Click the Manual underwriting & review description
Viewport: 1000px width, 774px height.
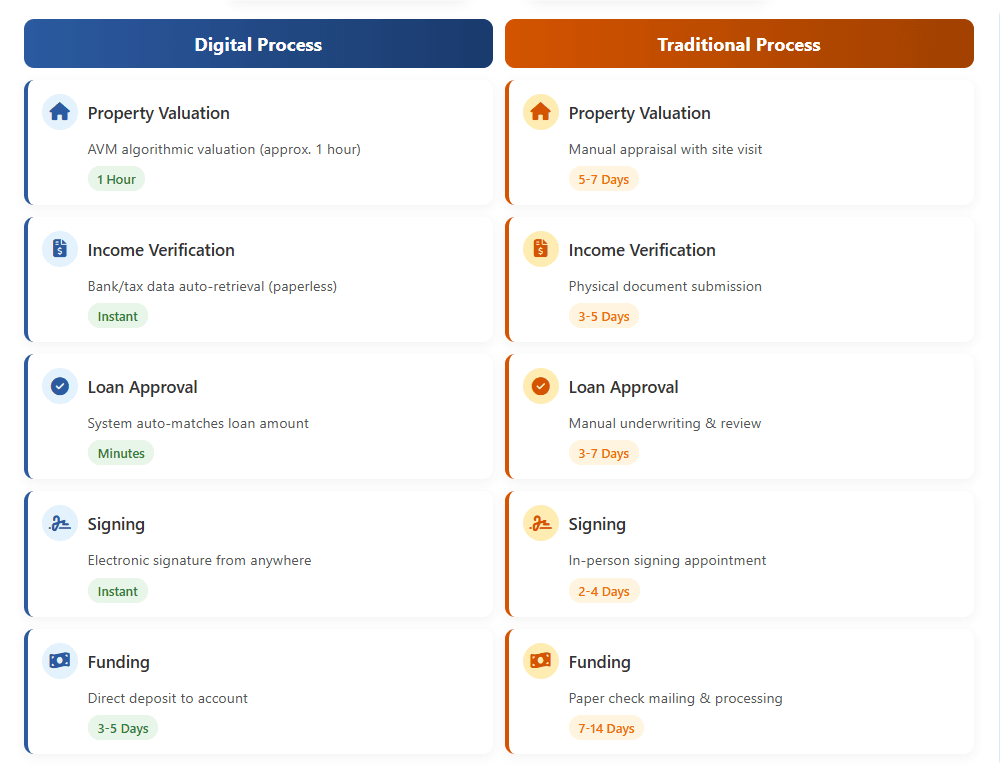pos(665,423)
